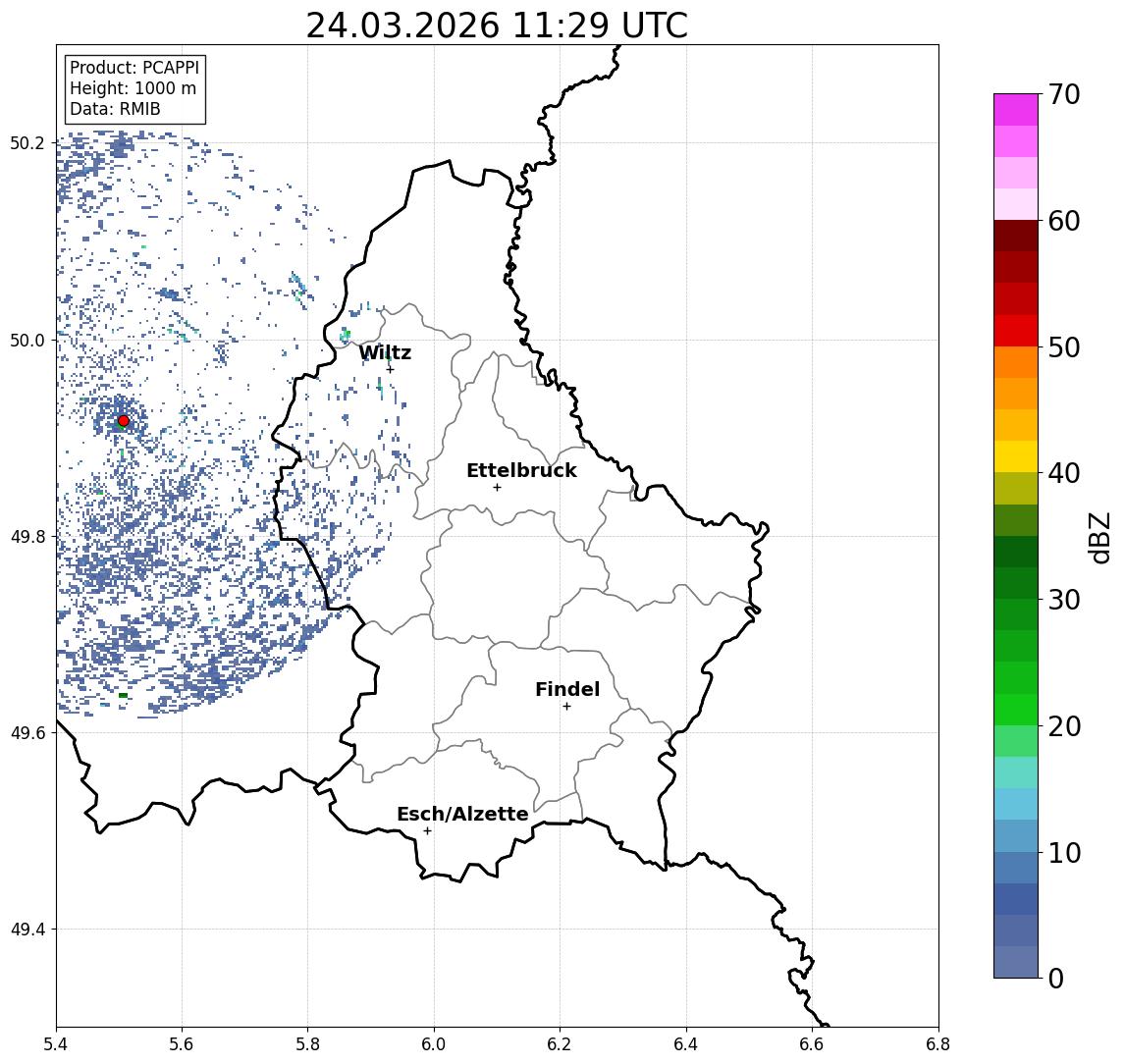Click the 5.4 longitude axis label
1124x1064 pixels.
(x=56, y=1044)
